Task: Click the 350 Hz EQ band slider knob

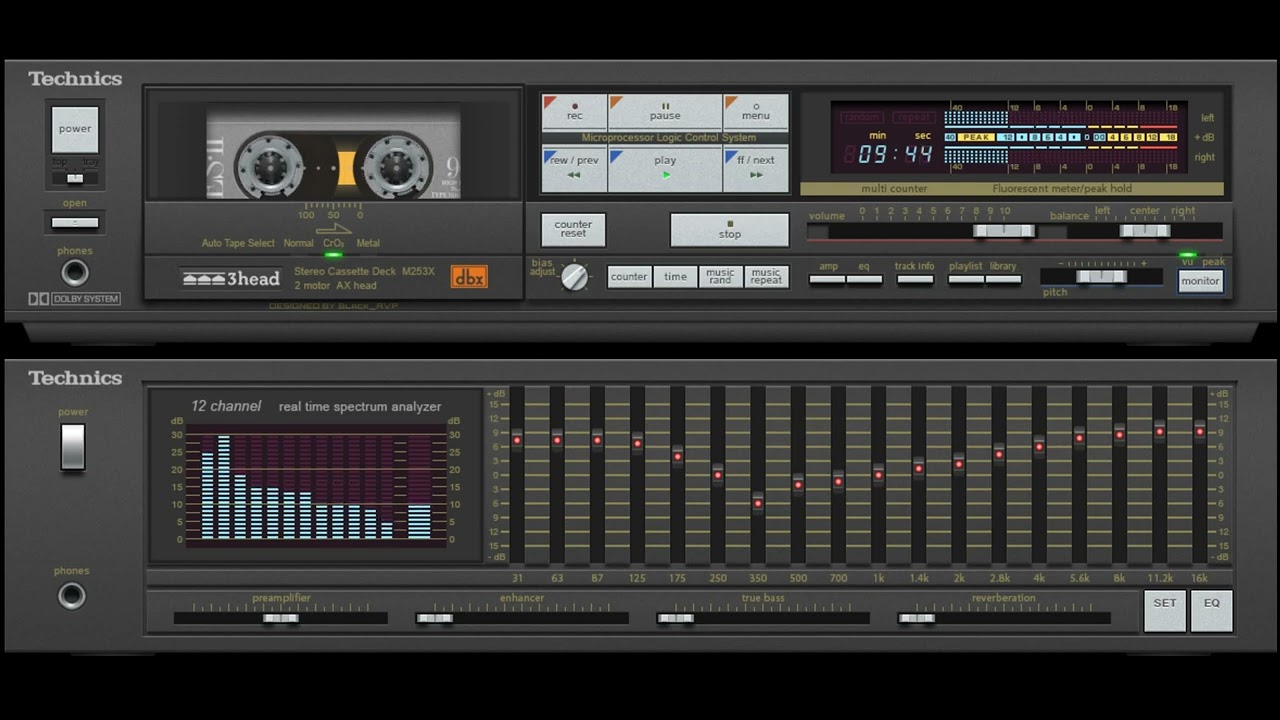Action: [758, 503]
